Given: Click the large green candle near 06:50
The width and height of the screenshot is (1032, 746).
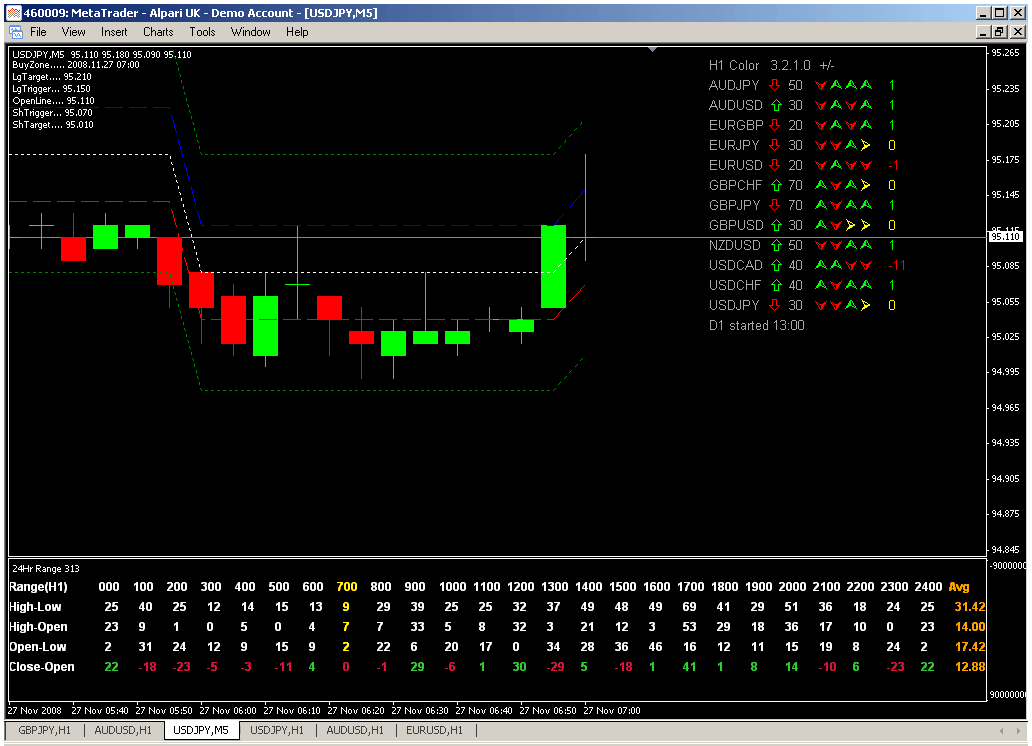Looking at the screenshot, I should [x=553, y=266].
